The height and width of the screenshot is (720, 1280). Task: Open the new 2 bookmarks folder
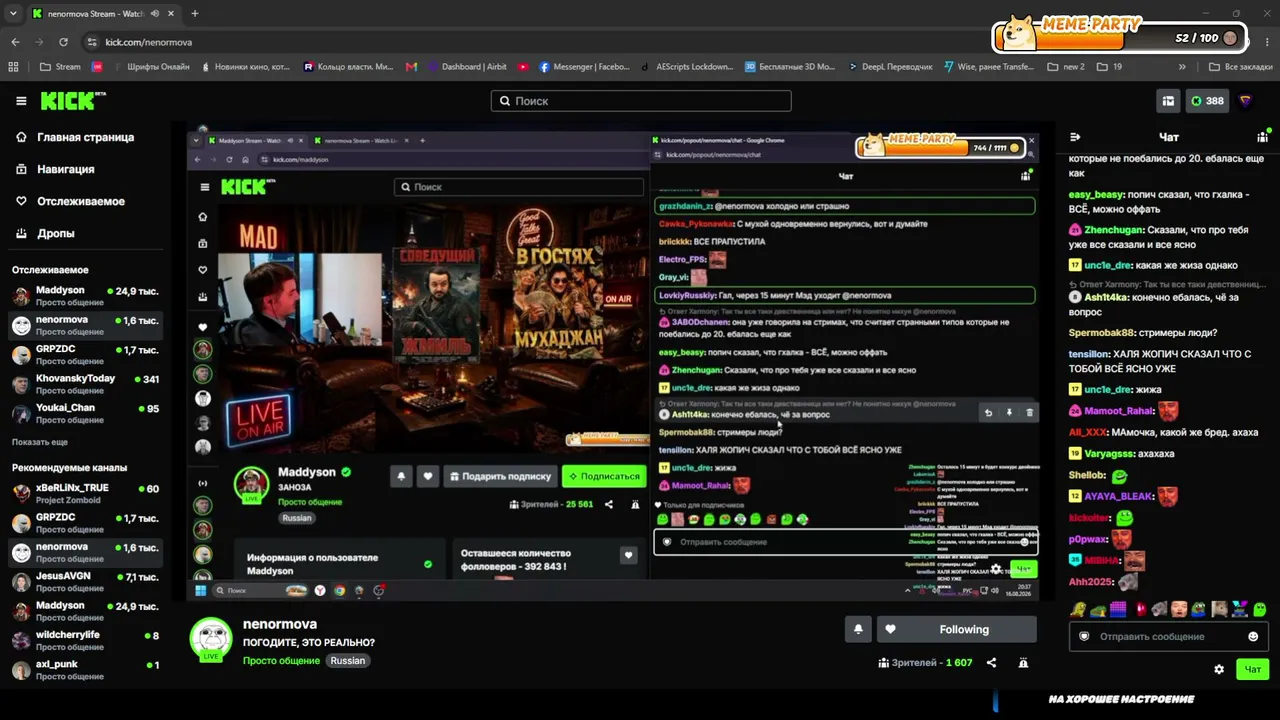tap(1066, 67)
